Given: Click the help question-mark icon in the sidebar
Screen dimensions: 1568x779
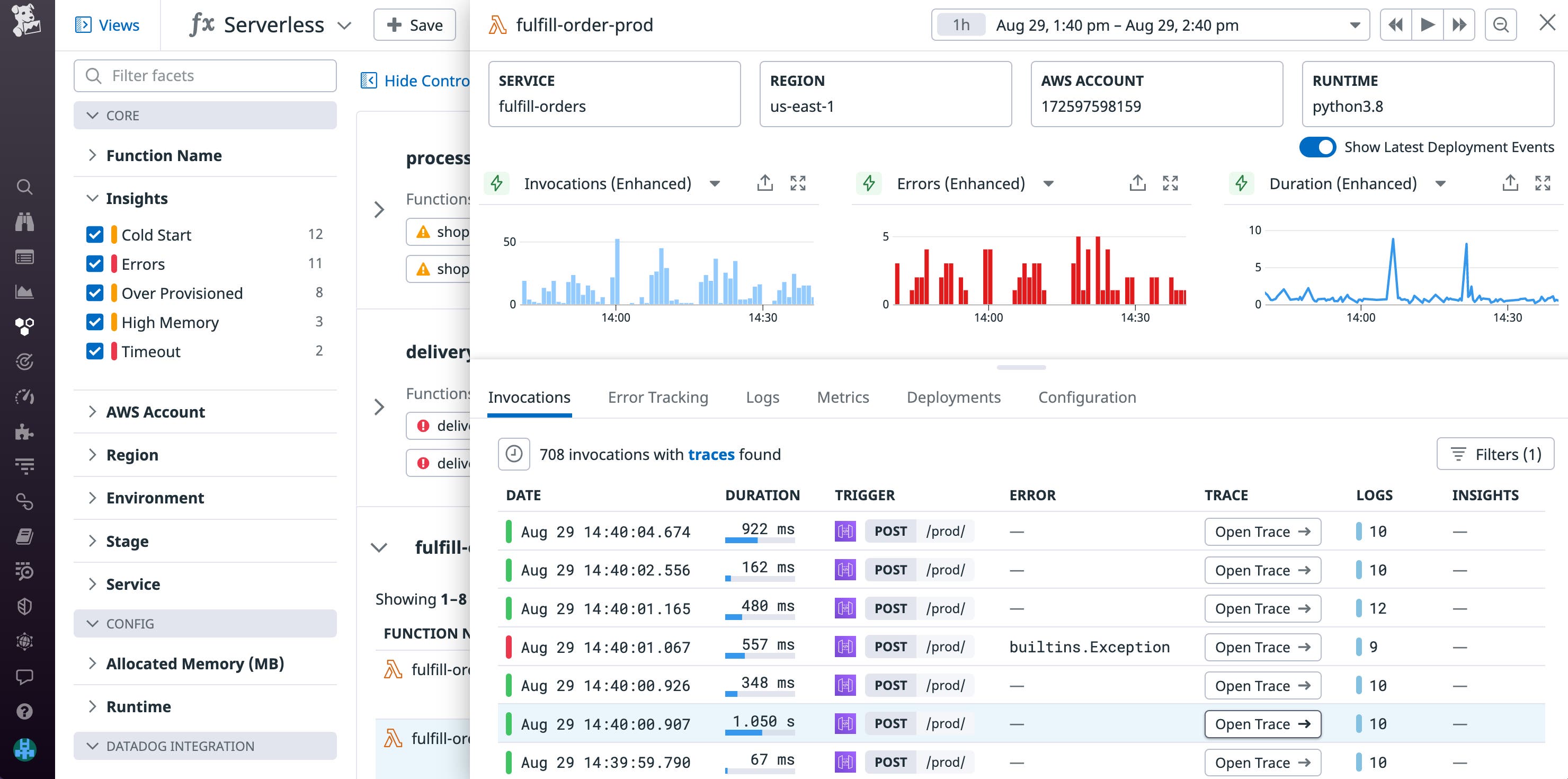Looking at the screenshot, I should [24, 711].
